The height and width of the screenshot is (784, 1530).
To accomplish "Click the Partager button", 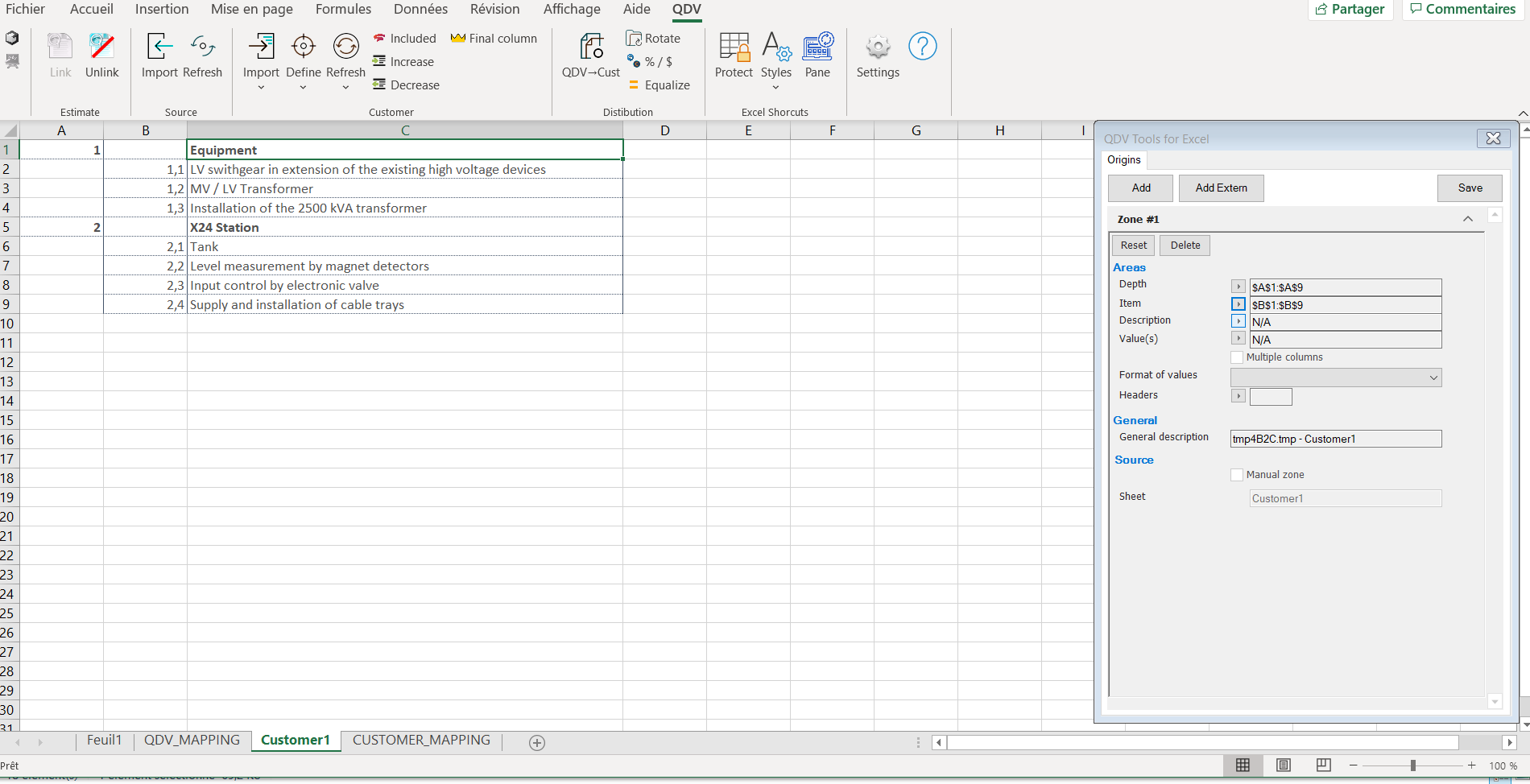I will 1350,9.
